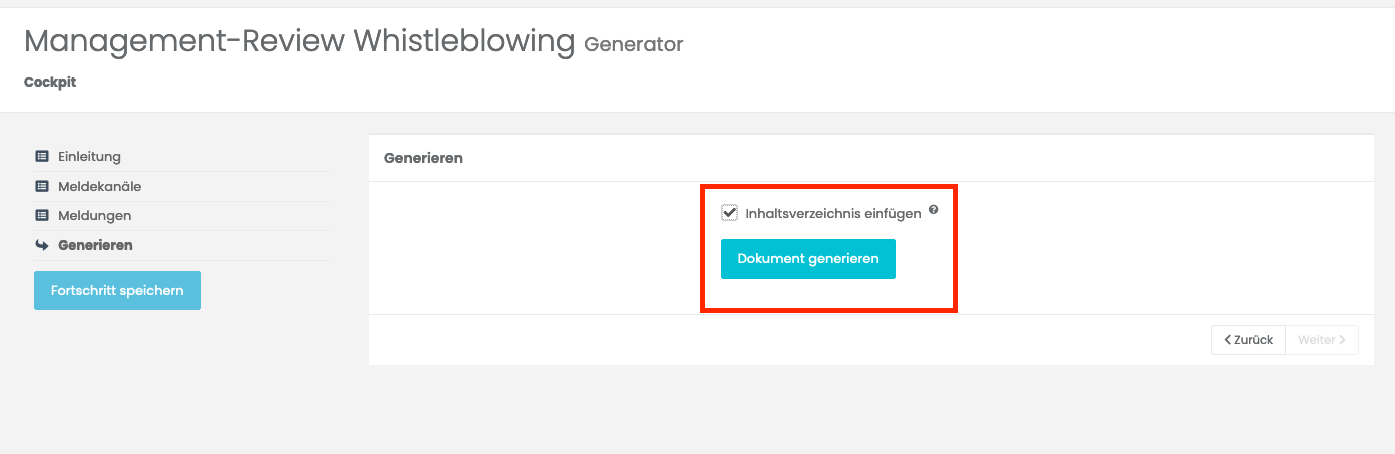
Task: Click the Inhaltsverzeichnis einfügen label text
Action: [833, 214]
